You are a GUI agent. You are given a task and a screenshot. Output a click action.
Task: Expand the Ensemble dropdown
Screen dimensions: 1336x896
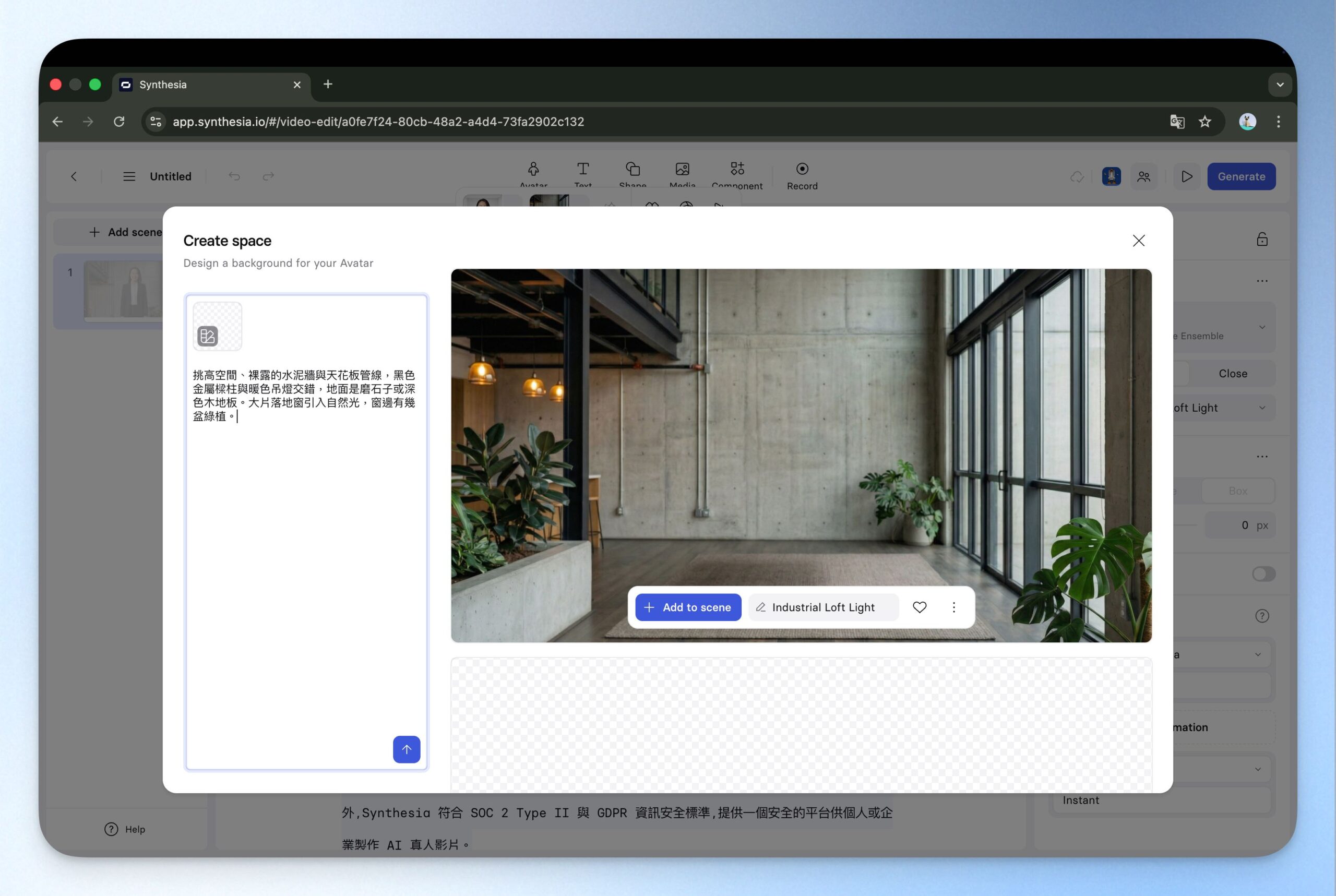[1262, 327]
